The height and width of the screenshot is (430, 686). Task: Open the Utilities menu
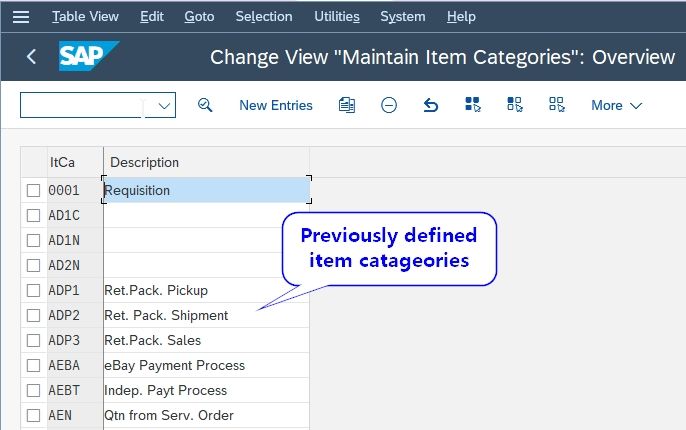pyautogui.click(x=337, y=17)
